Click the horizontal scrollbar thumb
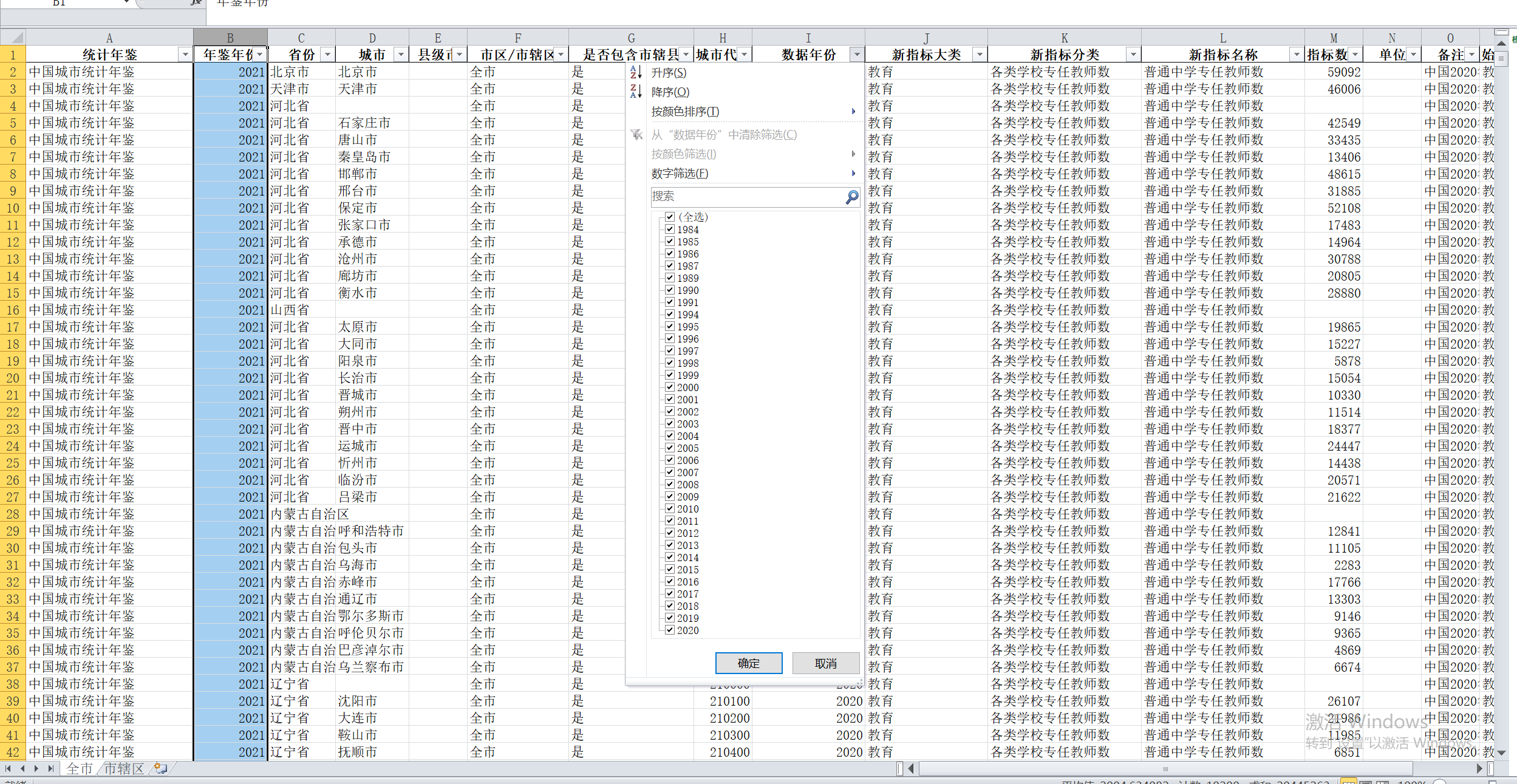This screenshot has width=1517, height=784. tap(1165, 769)
